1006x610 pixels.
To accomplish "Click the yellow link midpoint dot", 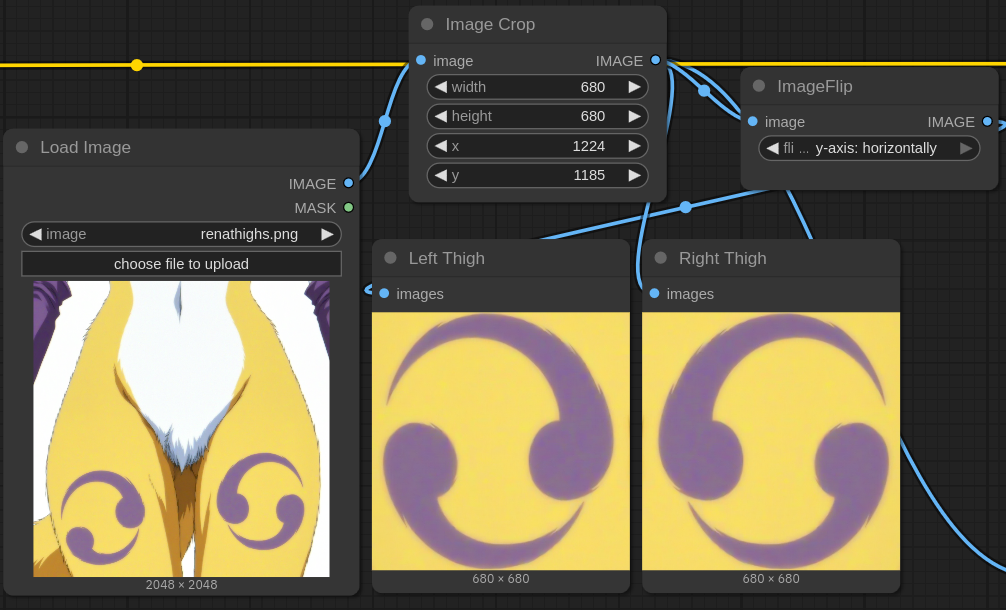I will (x=137, y=65).
